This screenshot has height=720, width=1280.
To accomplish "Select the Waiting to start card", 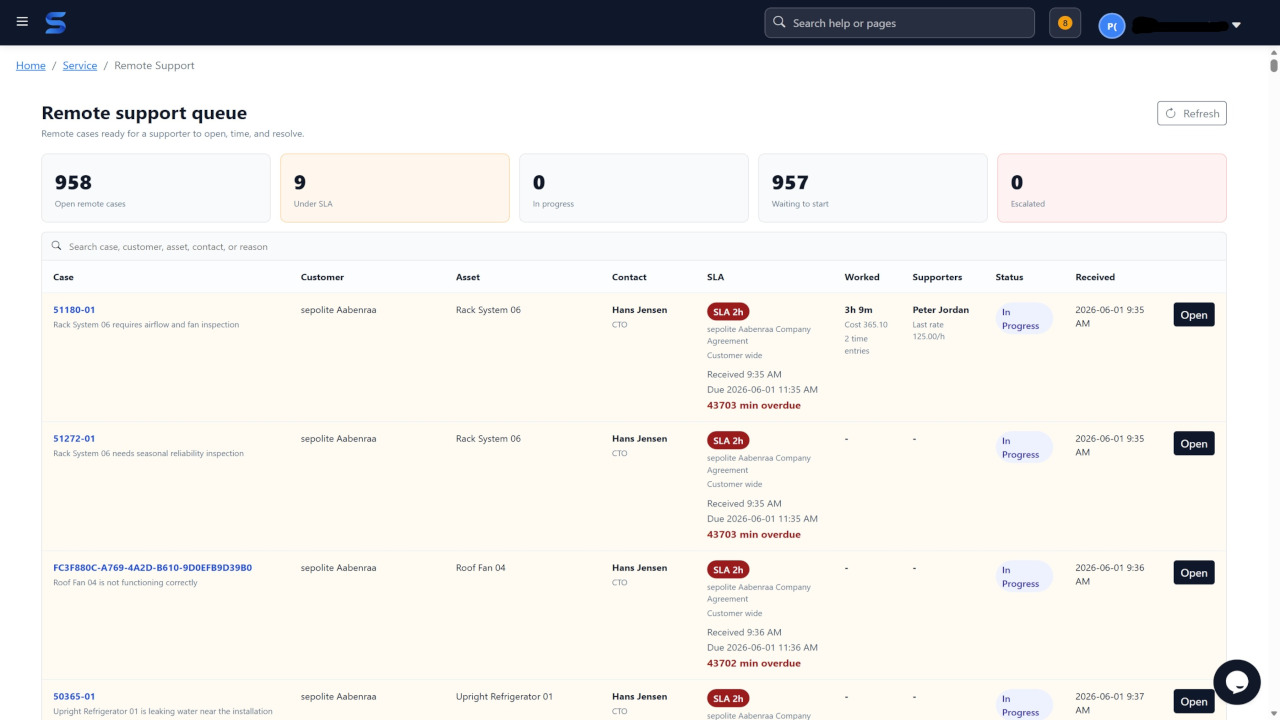I will [873, 188].
